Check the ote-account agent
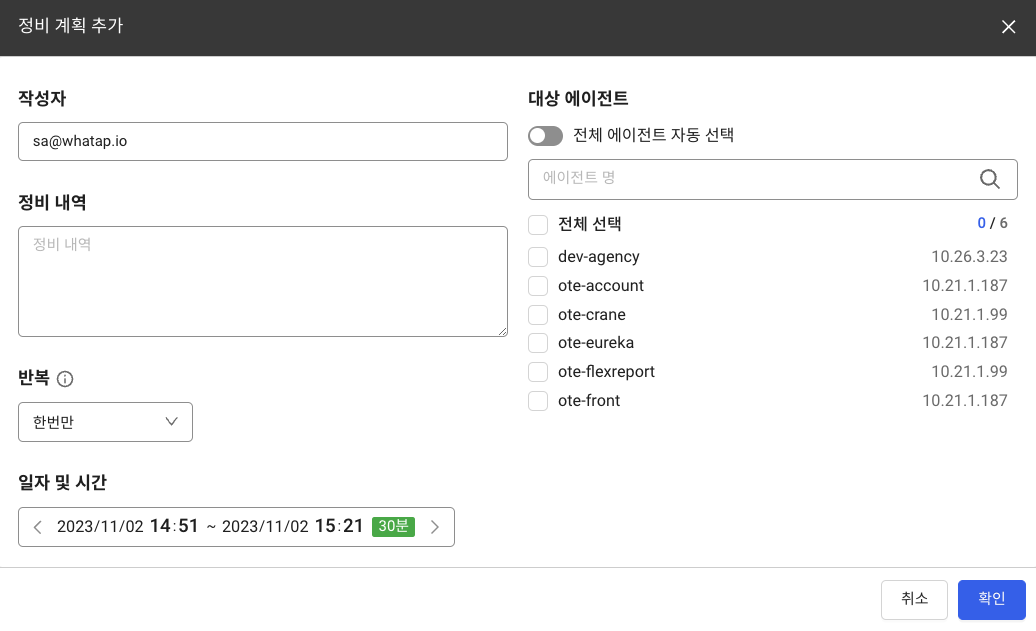The image size is (1036, 631). pos(538,285)
